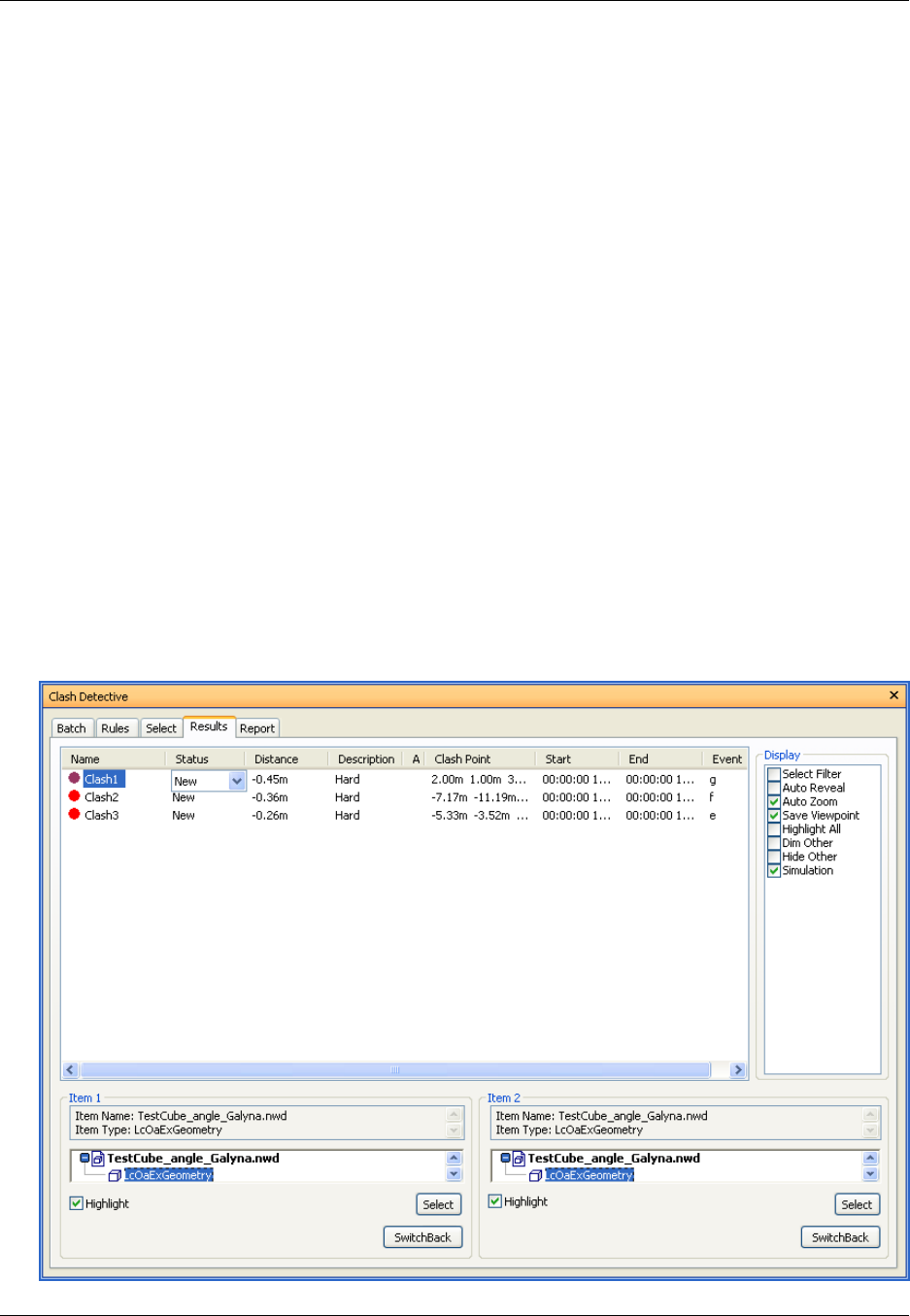Screen dimensions: 910x1316
Task: Disable the Auto Zoom checkbox
Action: tap(774, 801)
